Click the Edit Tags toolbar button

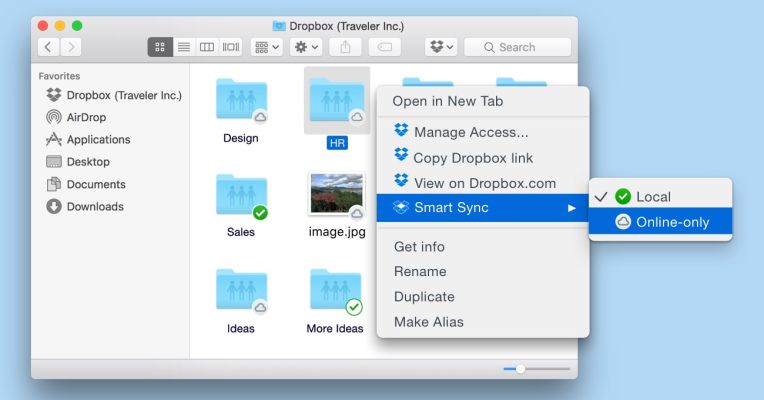click(385, 47)
